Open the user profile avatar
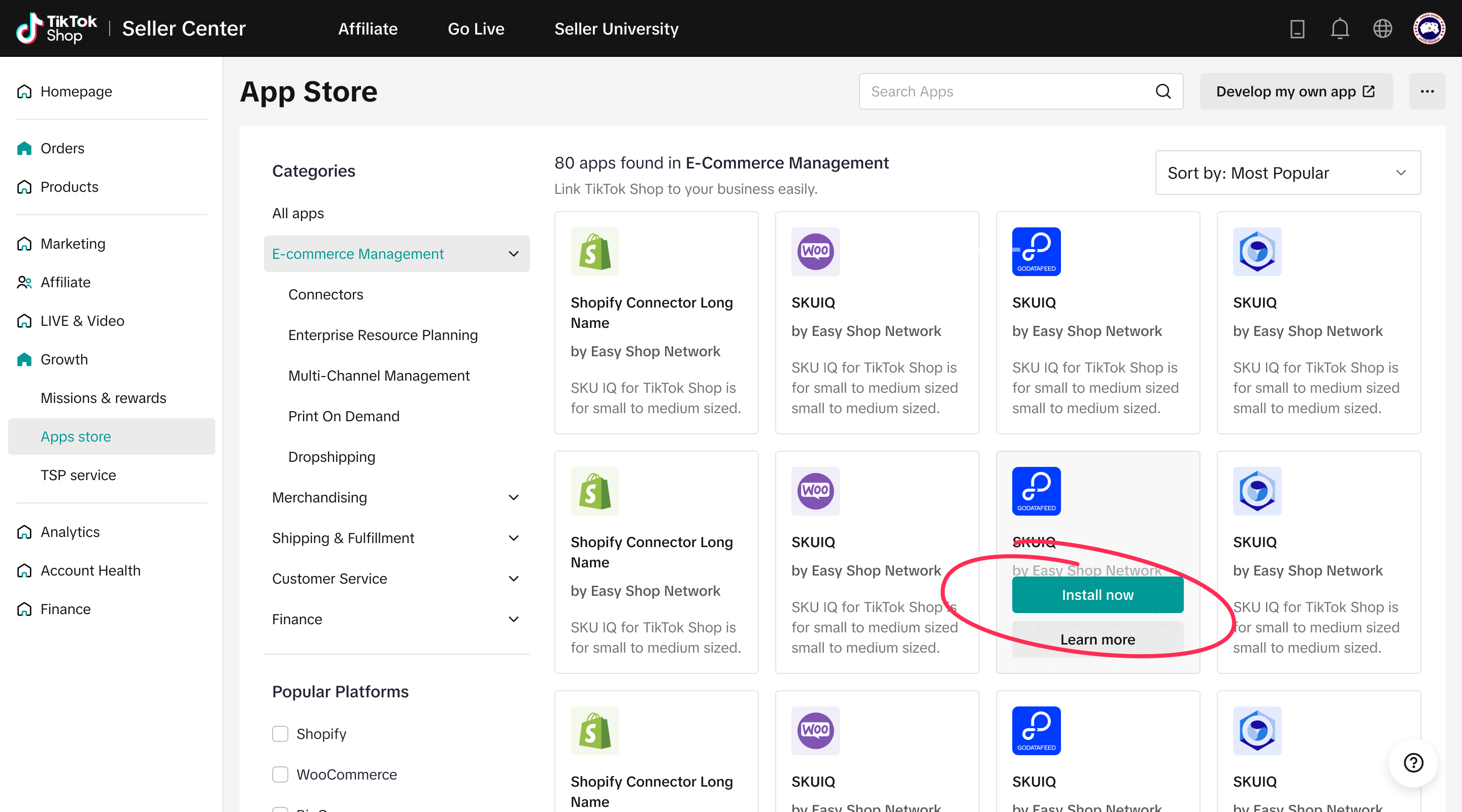The height and width of the screenshot is (812, 1462). click(1428, 28)
